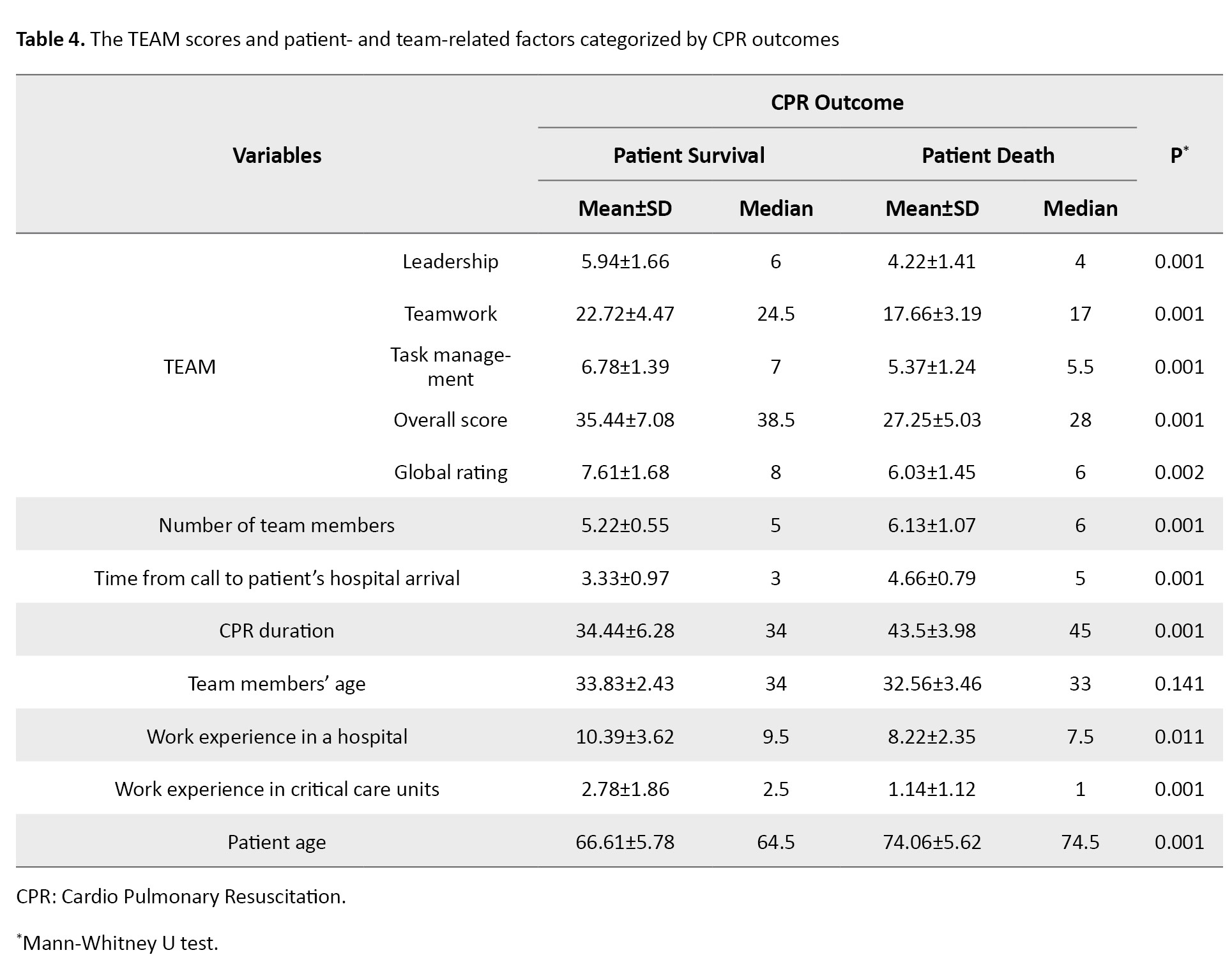Select the 0.011 P value cell
This screenshot has height=964, width=1232.
click(x=1179, y=737)
